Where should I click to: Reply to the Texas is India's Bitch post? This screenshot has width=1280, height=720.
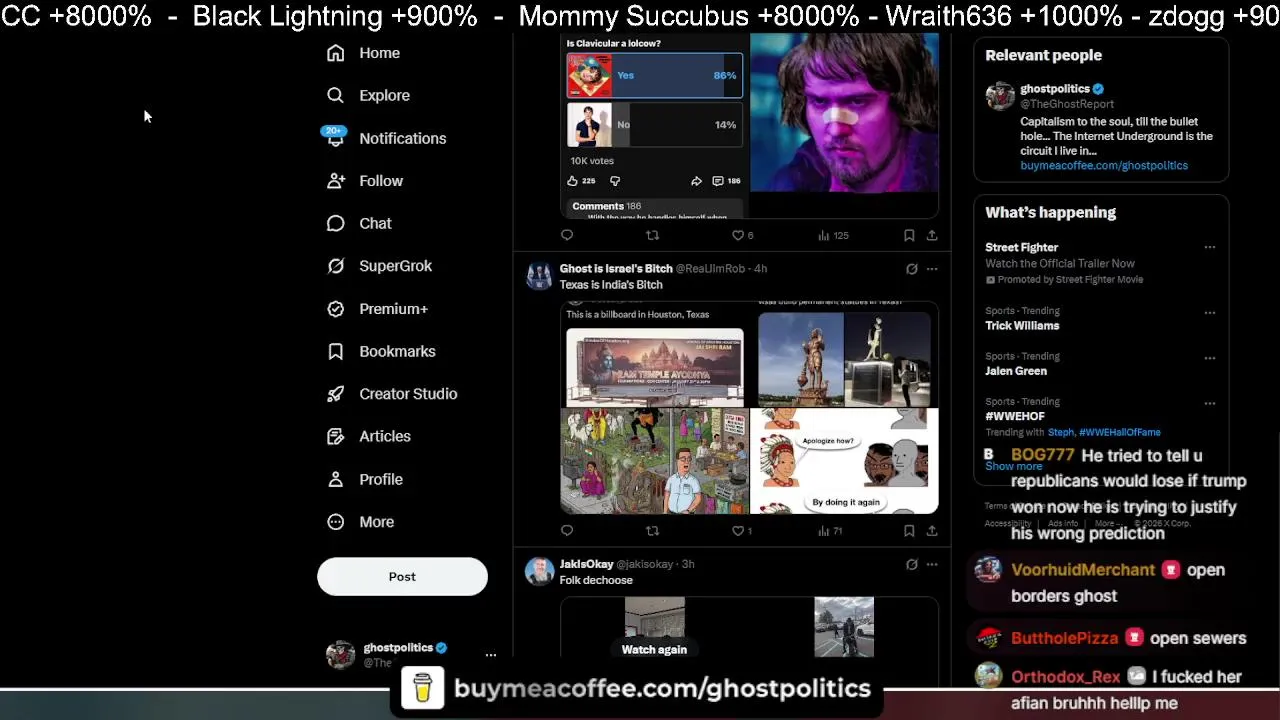[x=567, y=531]
